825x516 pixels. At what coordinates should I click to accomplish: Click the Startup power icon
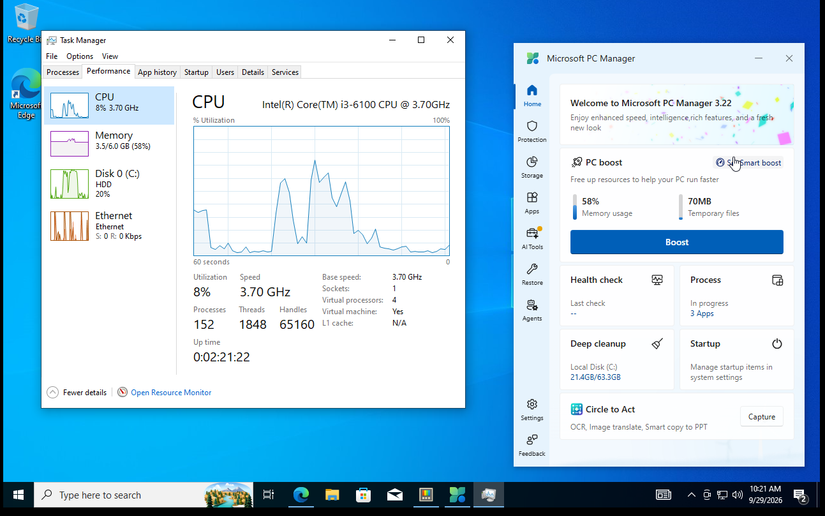click(x=777, y=343)
